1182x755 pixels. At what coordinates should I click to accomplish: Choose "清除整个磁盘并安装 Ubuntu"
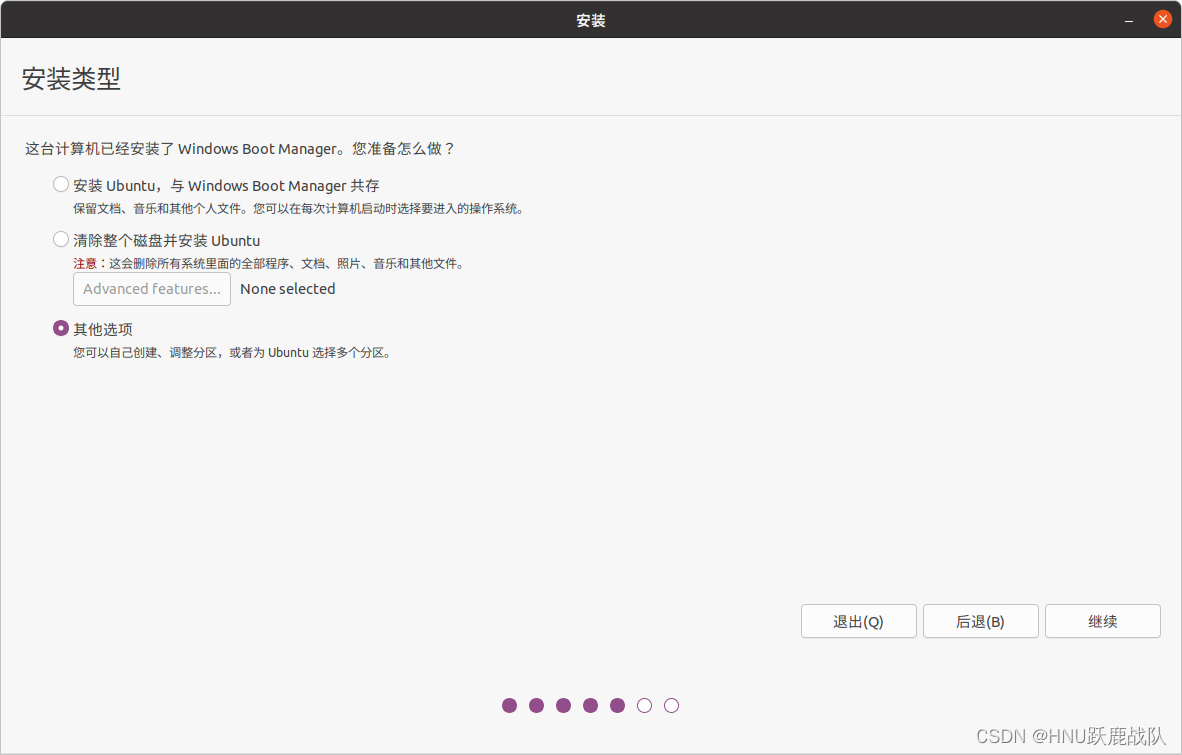coord(60,240)
